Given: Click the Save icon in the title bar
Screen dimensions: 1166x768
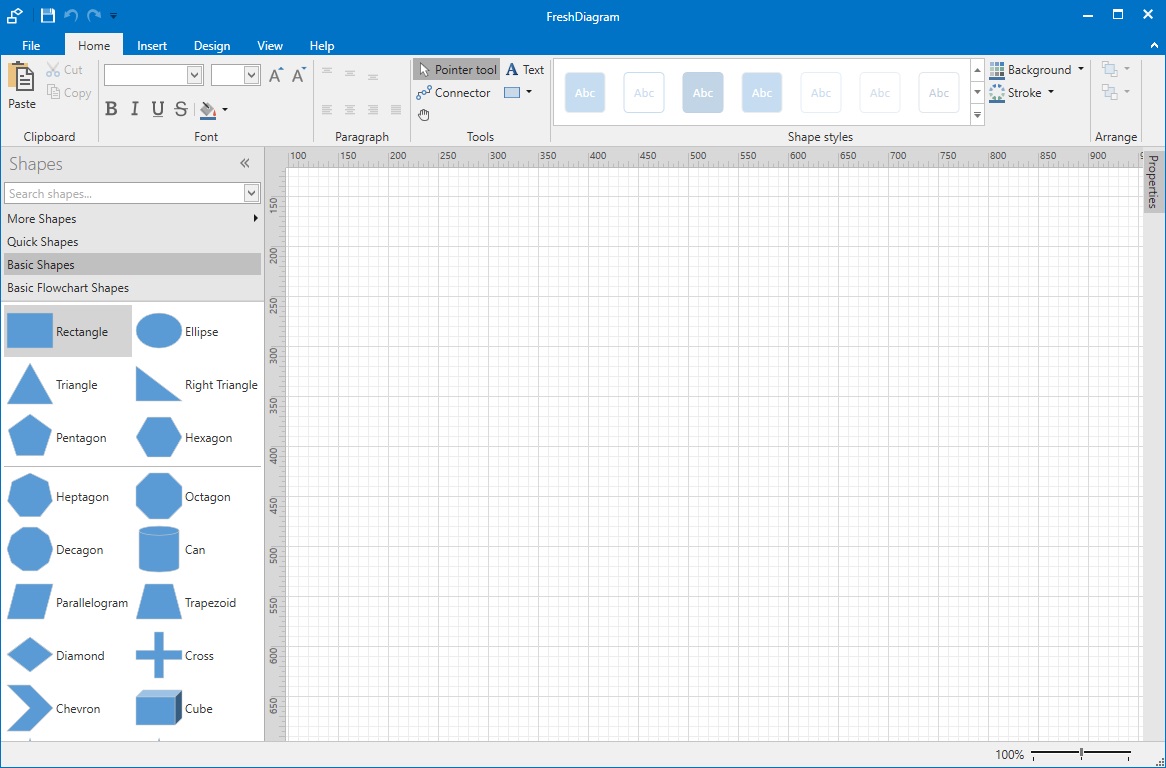Looking at the screenshot, I should (x=46, y=15).
